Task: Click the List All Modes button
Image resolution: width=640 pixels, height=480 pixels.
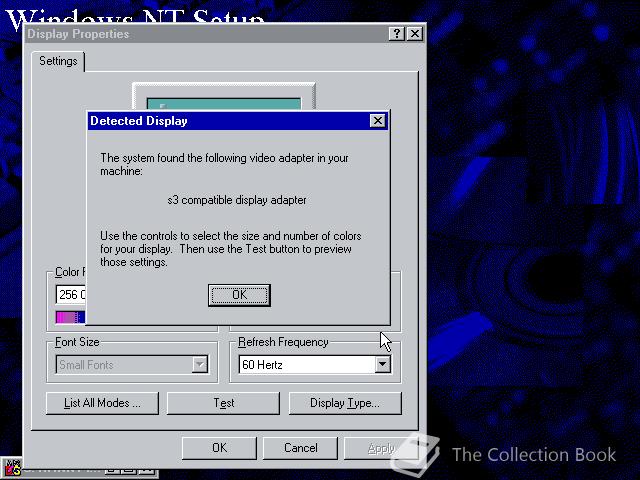Action: (102, 403)
